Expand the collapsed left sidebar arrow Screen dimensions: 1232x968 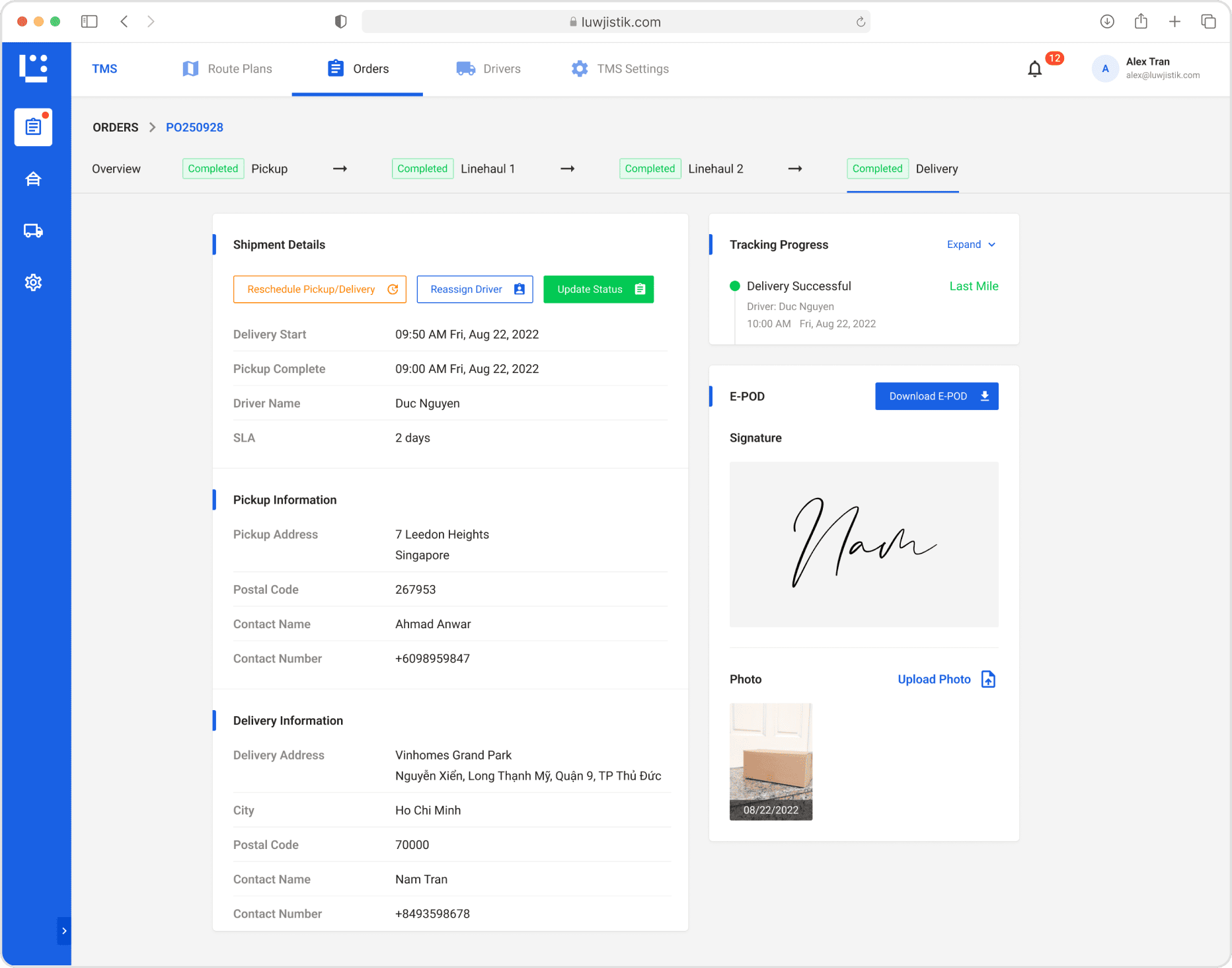pyautogui.click(x=64, y=930)
